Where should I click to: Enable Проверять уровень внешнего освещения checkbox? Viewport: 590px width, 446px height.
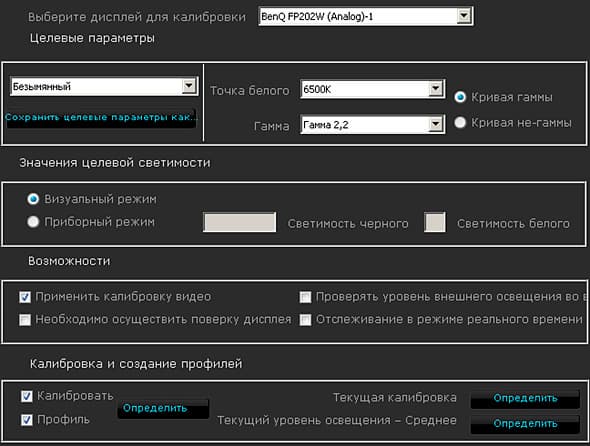coord(305,297)
